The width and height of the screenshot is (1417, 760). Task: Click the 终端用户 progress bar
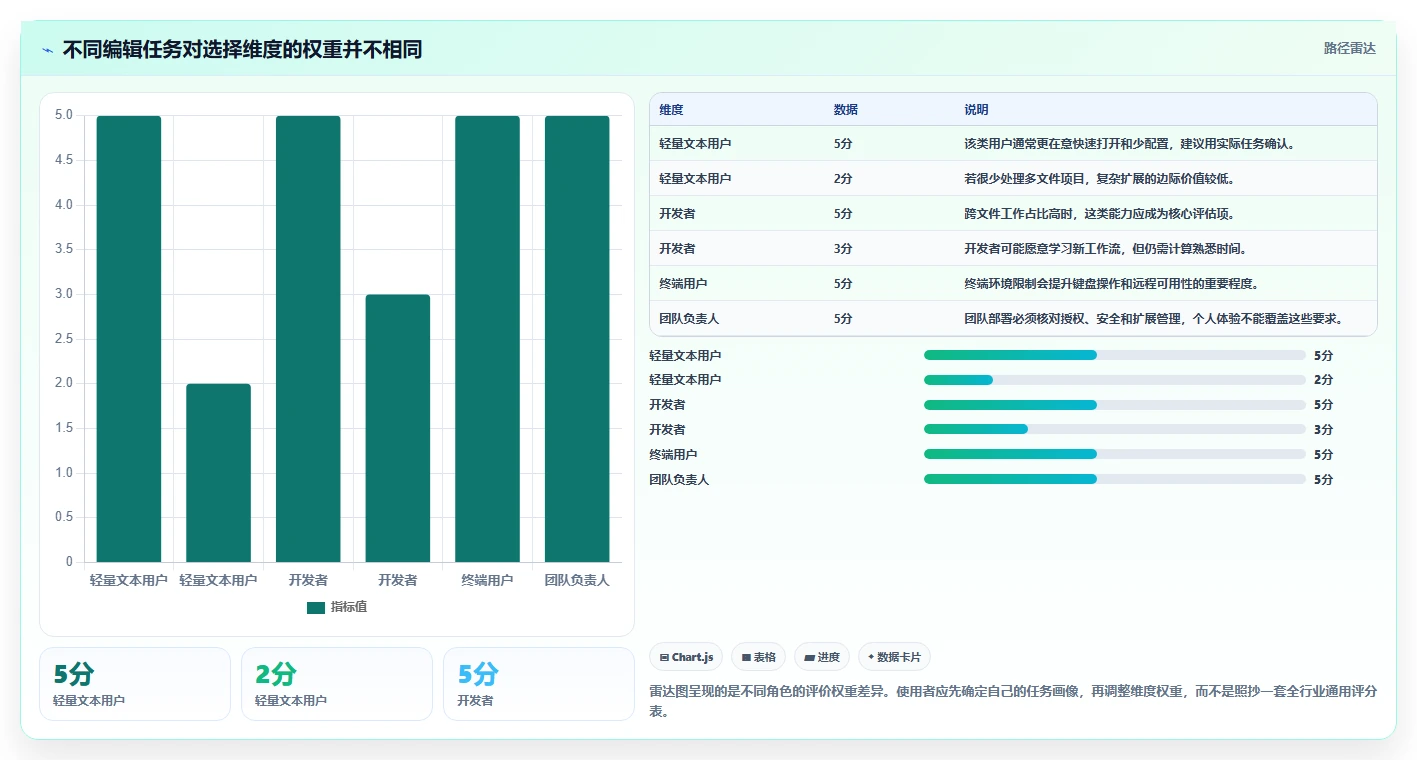(x=1115, y=454)
